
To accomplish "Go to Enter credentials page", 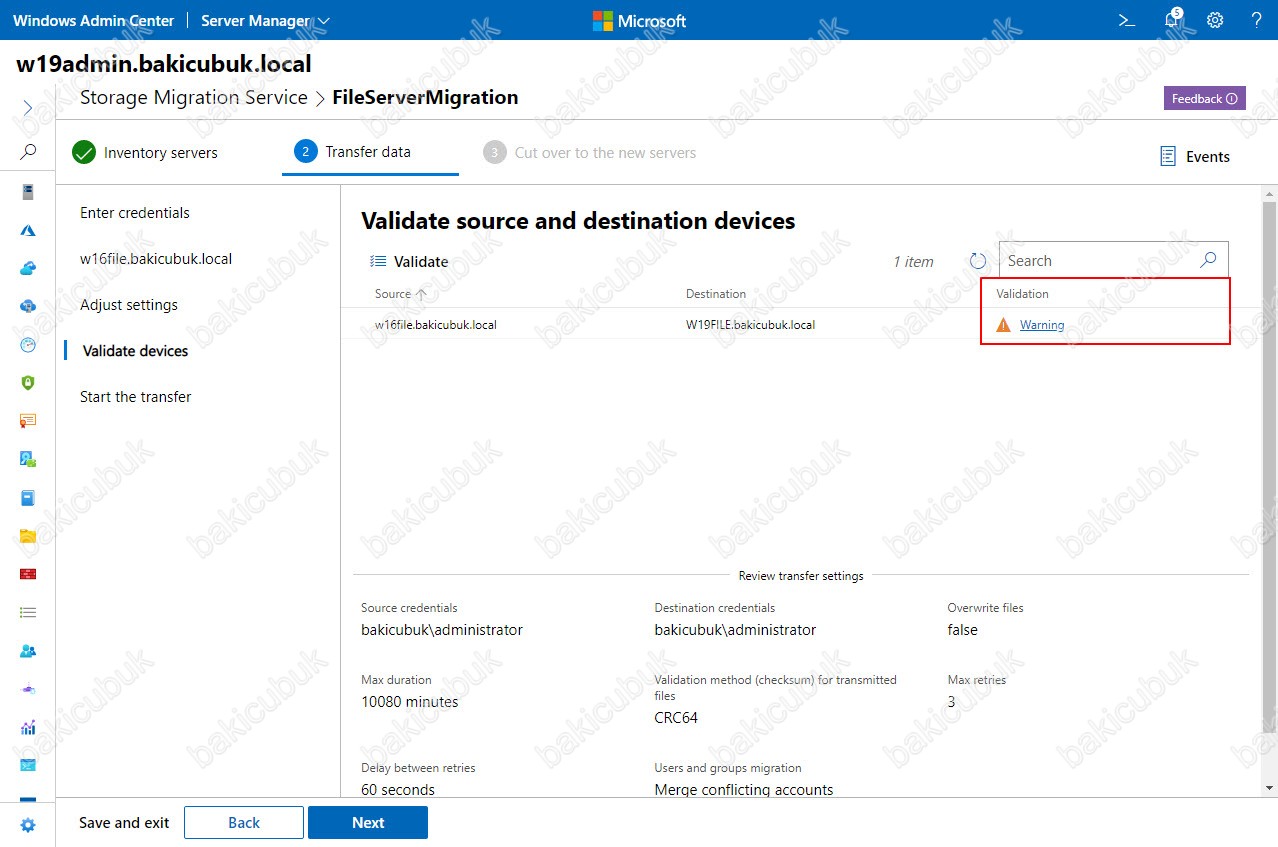I will click(x=135, y=212).
